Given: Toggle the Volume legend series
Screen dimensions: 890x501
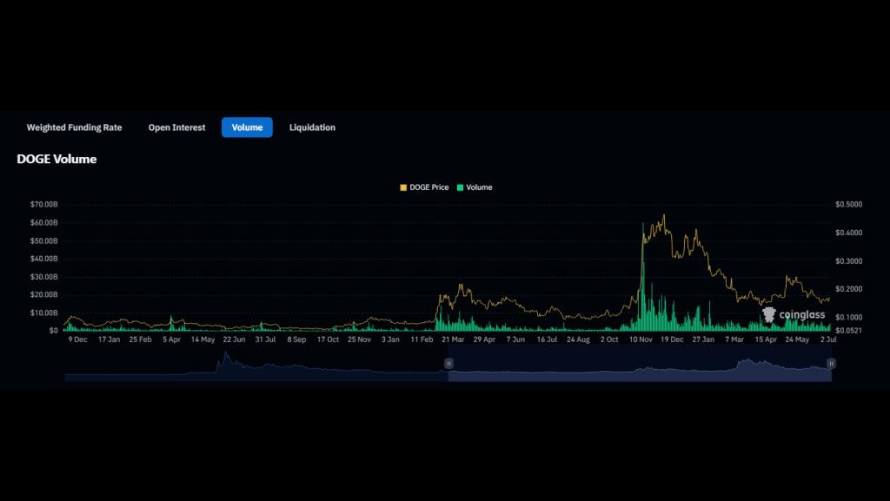Looking at the screenshot, I should (475, 187).
